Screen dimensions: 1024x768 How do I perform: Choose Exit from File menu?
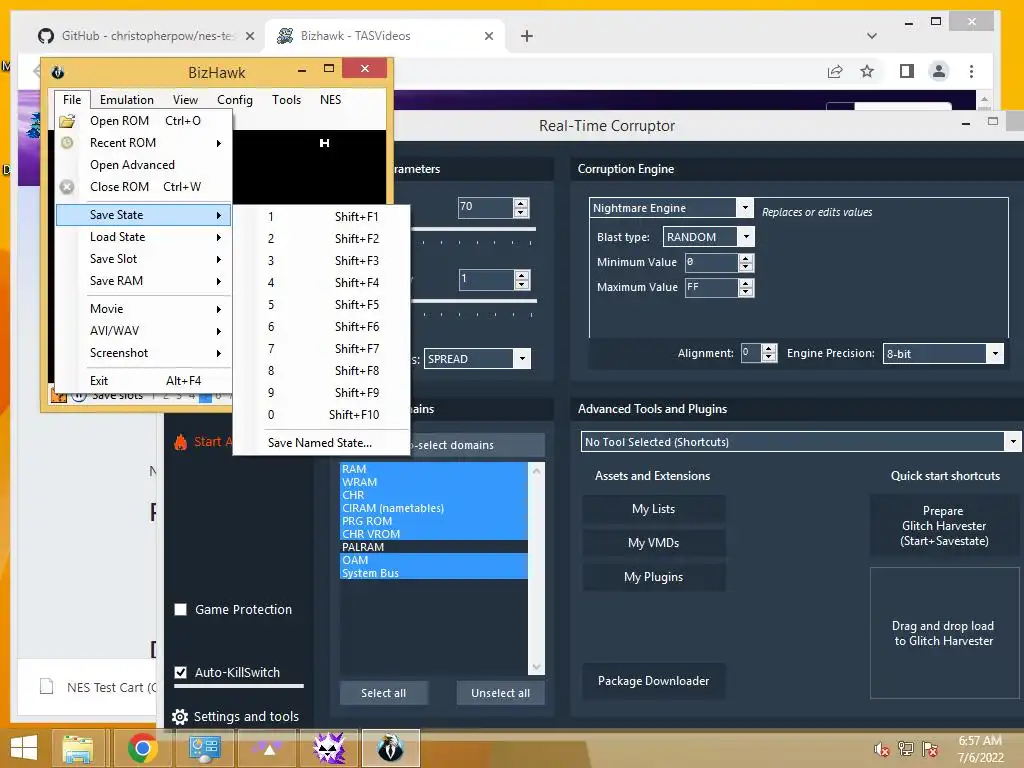pyautogui.click(x=144, y=381)
